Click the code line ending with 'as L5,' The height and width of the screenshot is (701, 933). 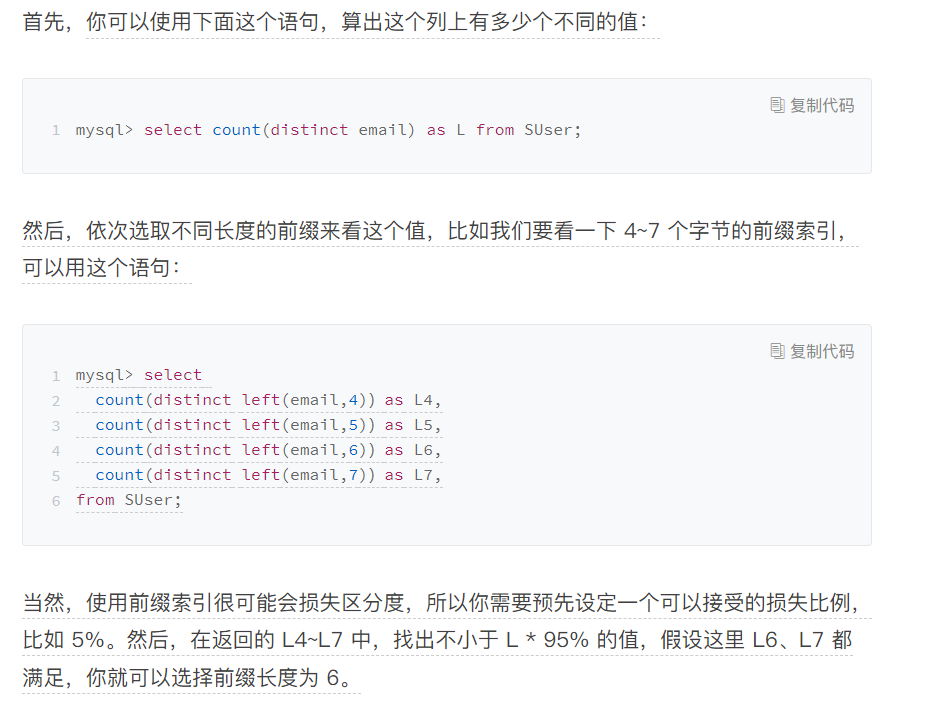point(268,425)
